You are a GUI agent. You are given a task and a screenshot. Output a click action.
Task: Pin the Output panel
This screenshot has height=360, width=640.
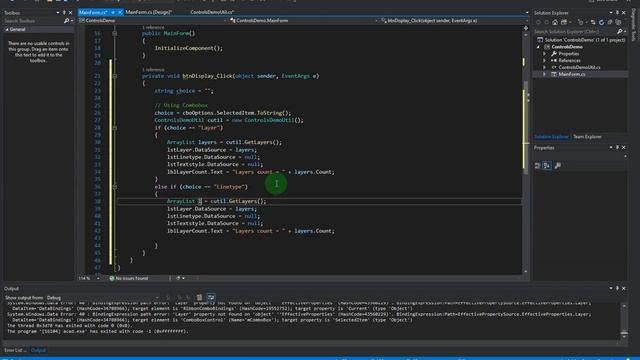617,288
